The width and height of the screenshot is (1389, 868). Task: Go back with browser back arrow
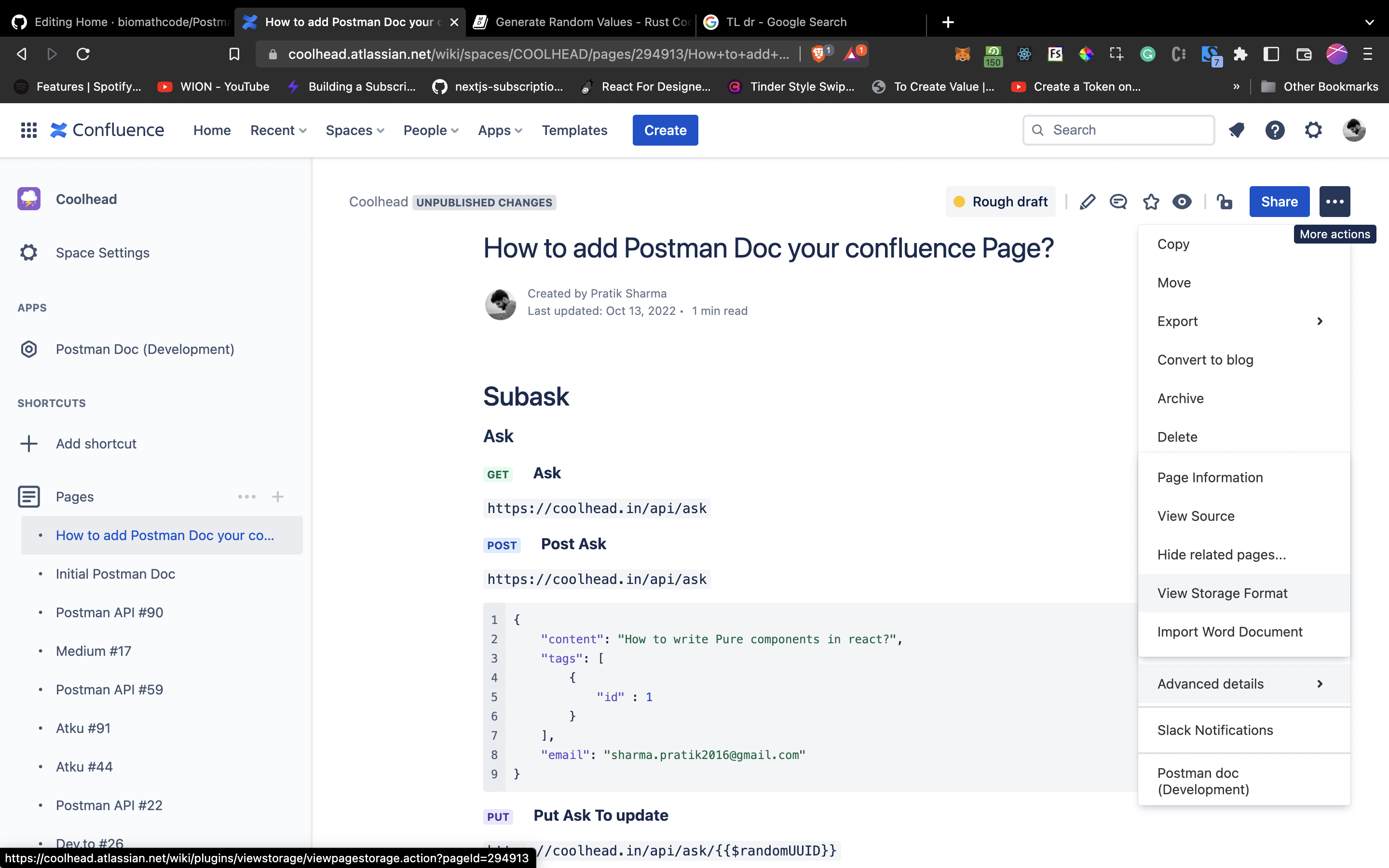pyautogui.click(x=22, y=54)
